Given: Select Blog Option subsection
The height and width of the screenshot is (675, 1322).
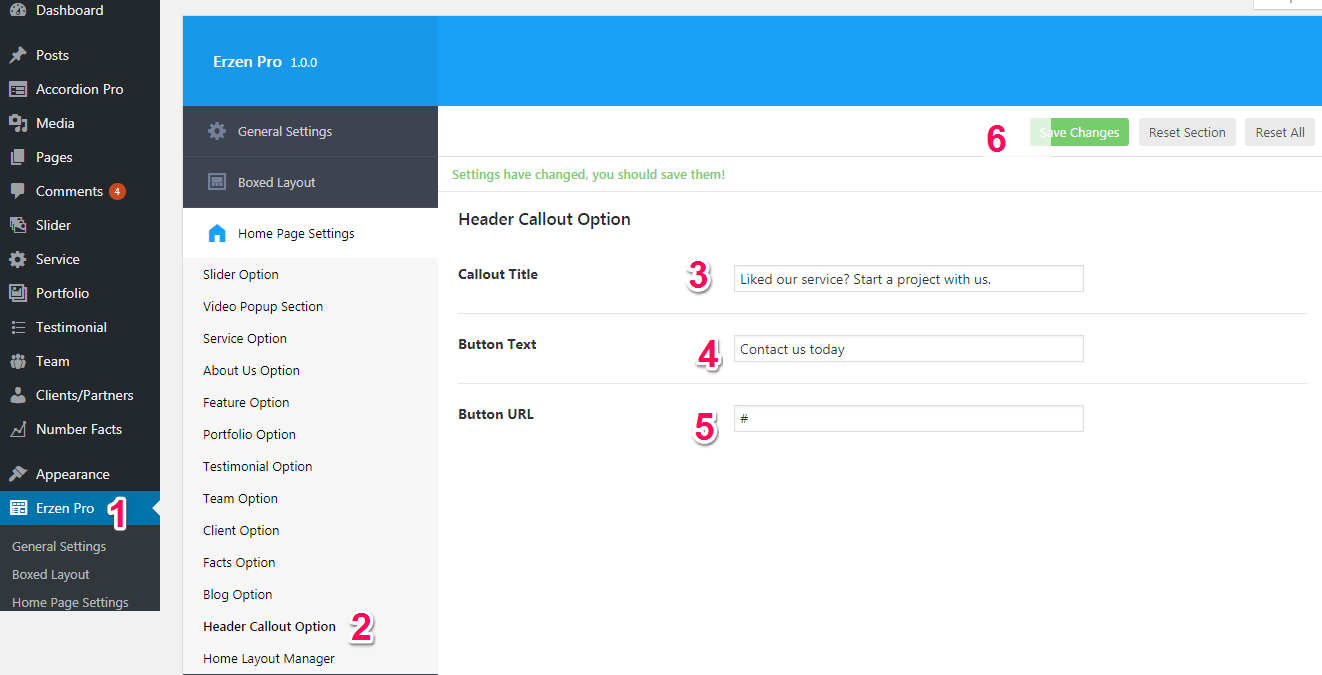Looking at the screenshot, I should pyautogui.click(x=237, y=594).
